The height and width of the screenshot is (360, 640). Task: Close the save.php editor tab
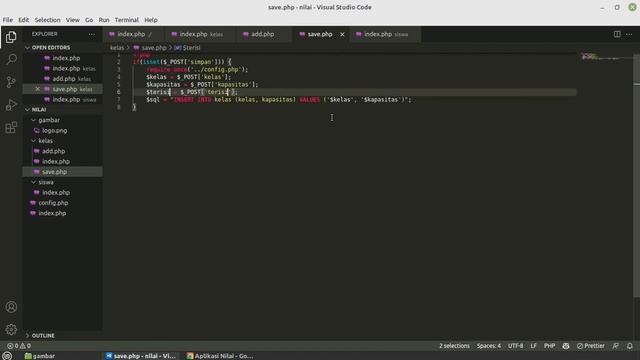(x=342, y=34)
